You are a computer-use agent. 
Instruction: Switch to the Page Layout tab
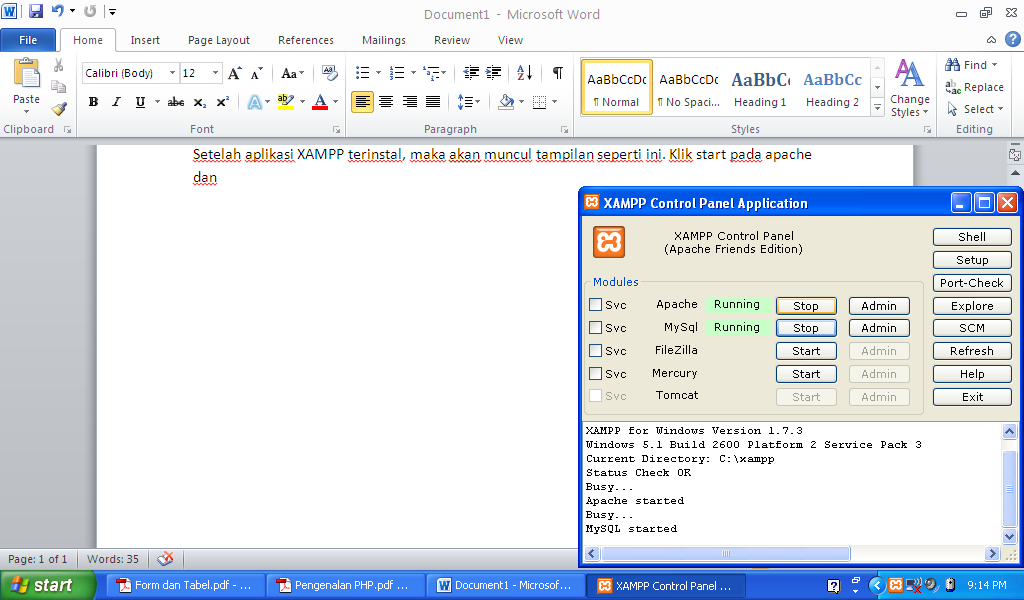pos(219,40)
